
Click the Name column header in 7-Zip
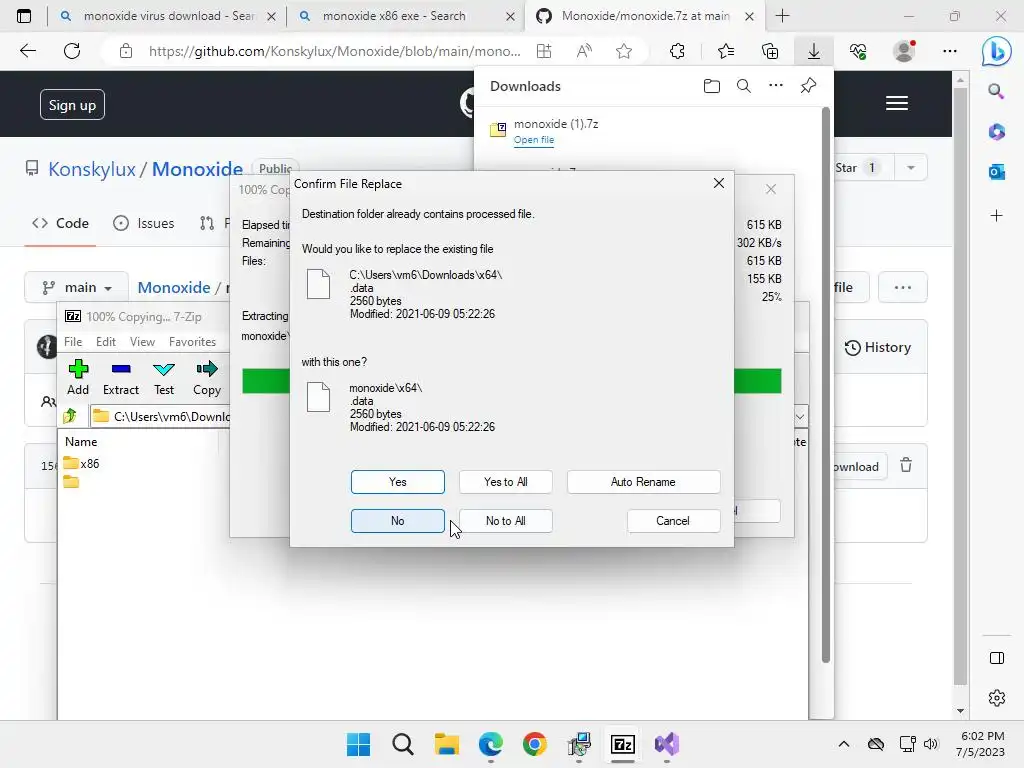pyautogui.click(x=81, y=441)
